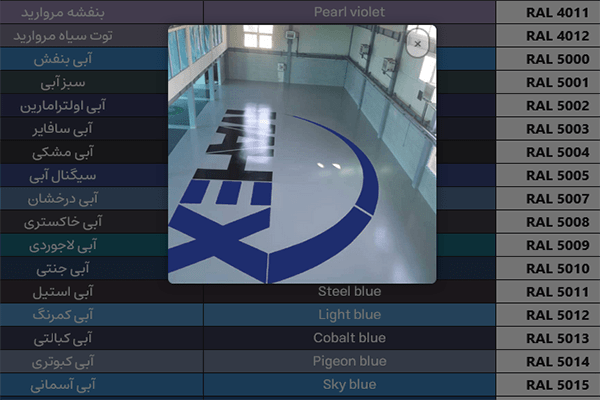This screenshot has height=400, width=600.
Task: Select the RAL 5002 code cell
Action: click(x=548, y=105)
